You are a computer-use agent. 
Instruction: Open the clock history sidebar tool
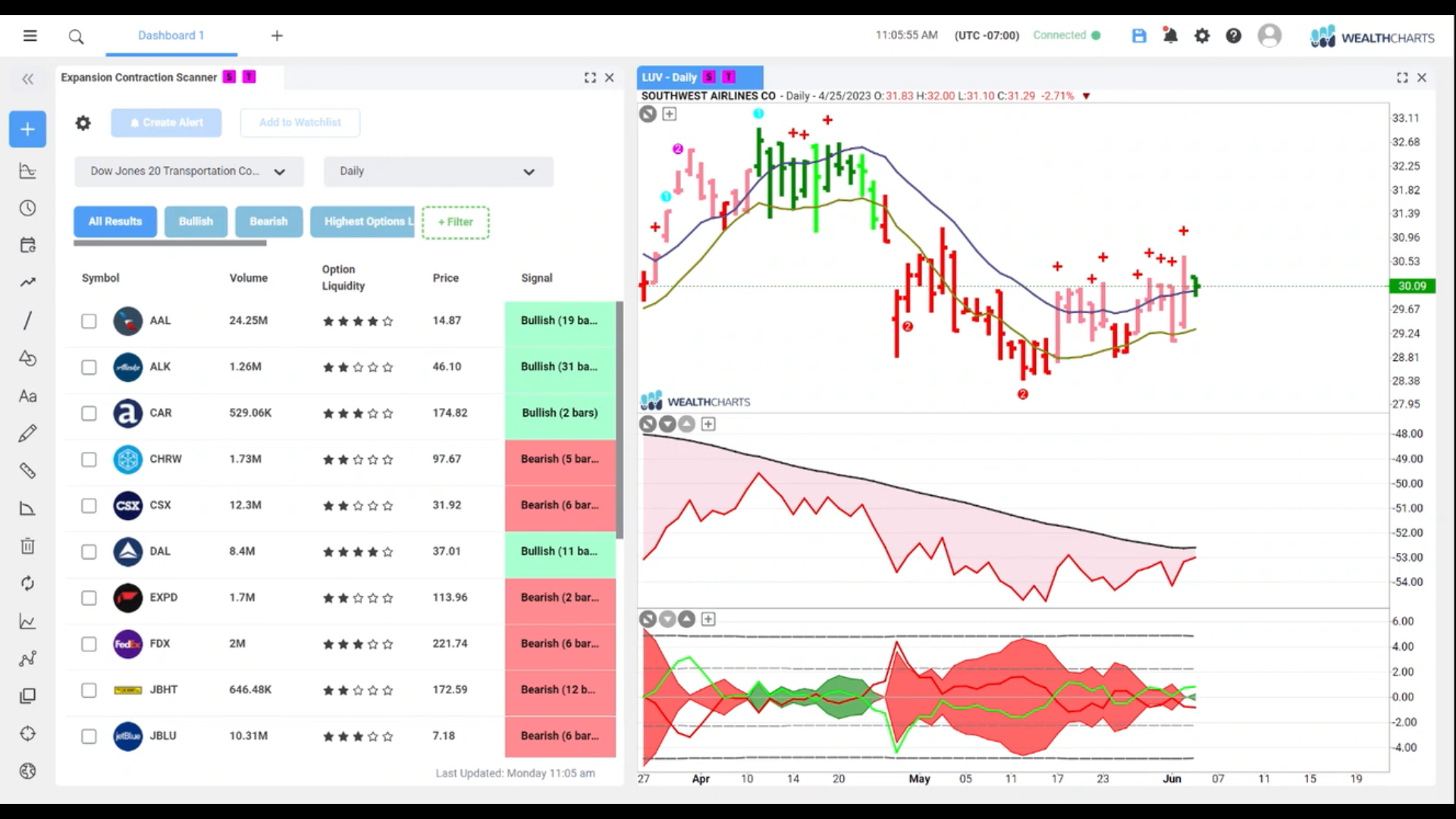click(27, 208)
